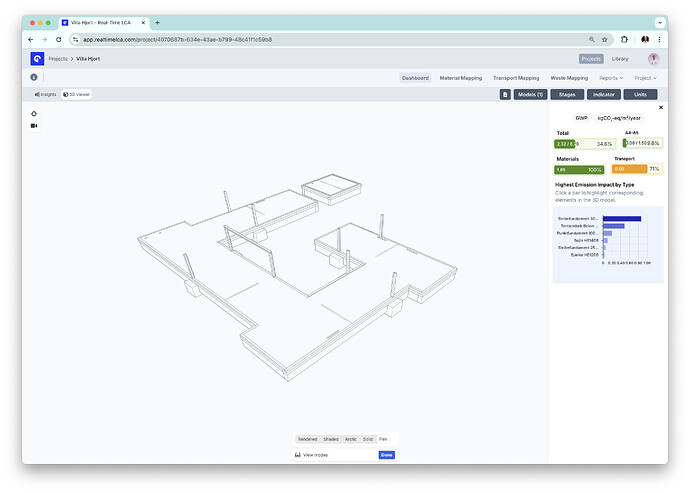Click the GWP indicator chip
The height and width of the screenshot is (493, 690).
pos(581,118)
